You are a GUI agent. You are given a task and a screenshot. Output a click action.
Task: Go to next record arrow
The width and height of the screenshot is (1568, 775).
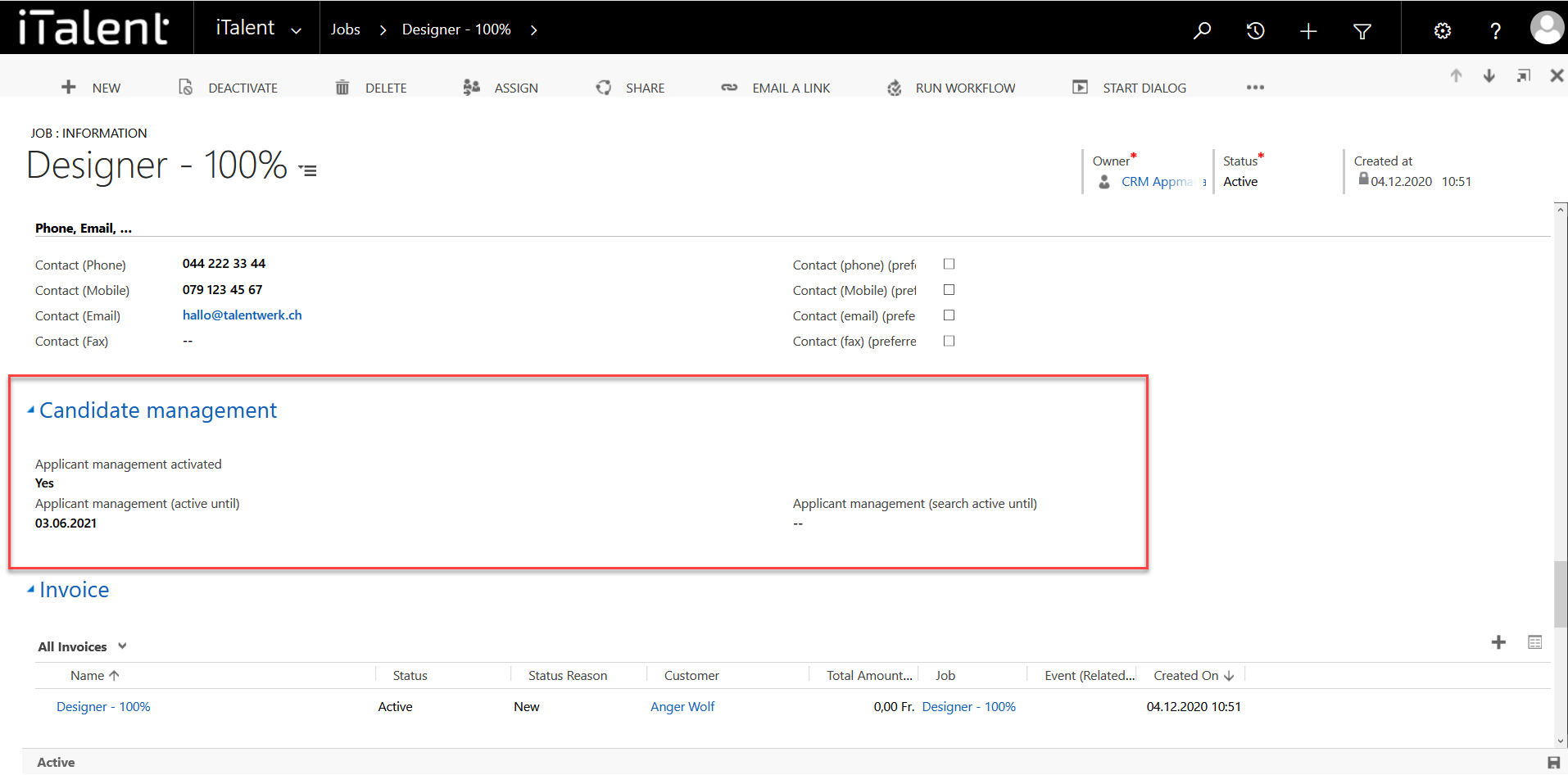click(1489, 75)
